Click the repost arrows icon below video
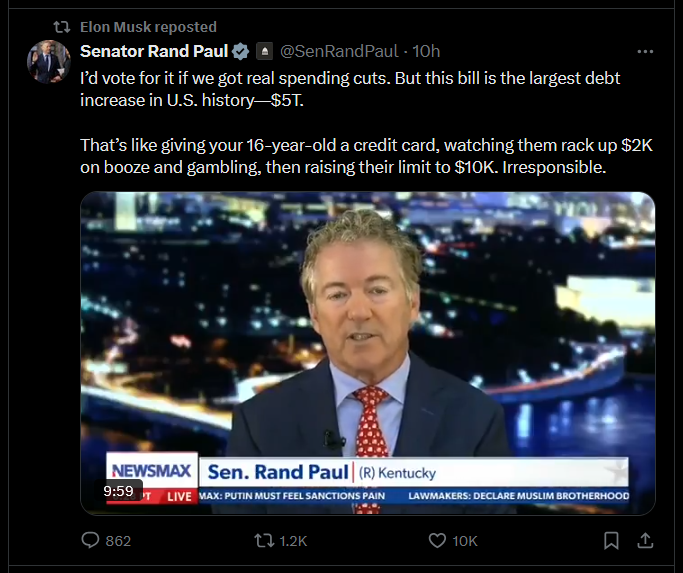 264,541
